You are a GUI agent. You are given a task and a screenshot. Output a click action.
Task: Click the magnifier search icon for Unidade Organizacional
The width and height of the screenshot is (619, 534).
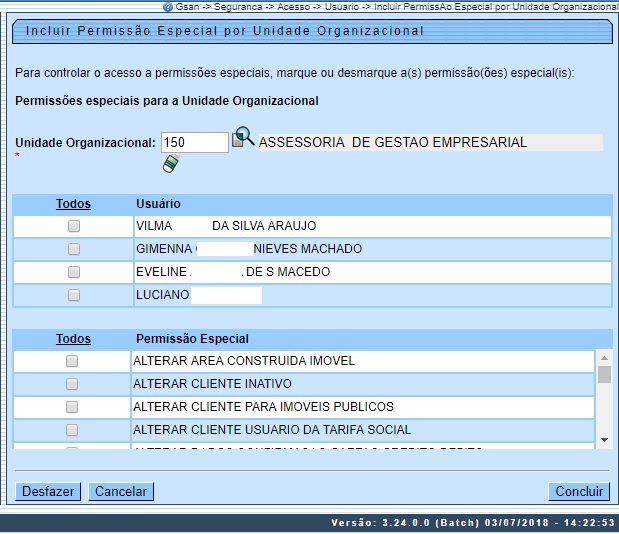(243, 139)
